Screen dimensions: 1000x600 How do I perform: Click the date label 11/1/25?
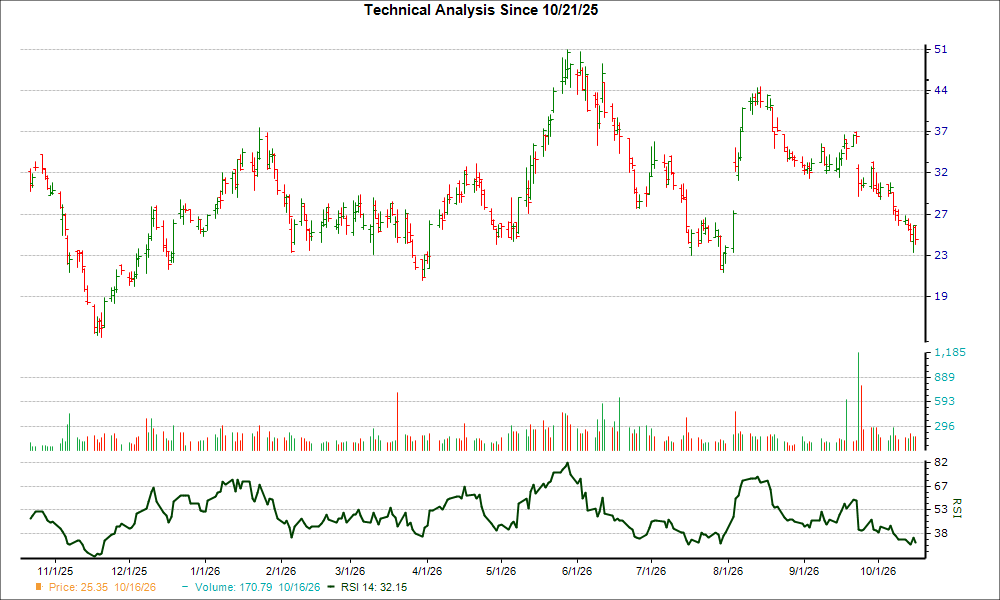click(55, 571)
